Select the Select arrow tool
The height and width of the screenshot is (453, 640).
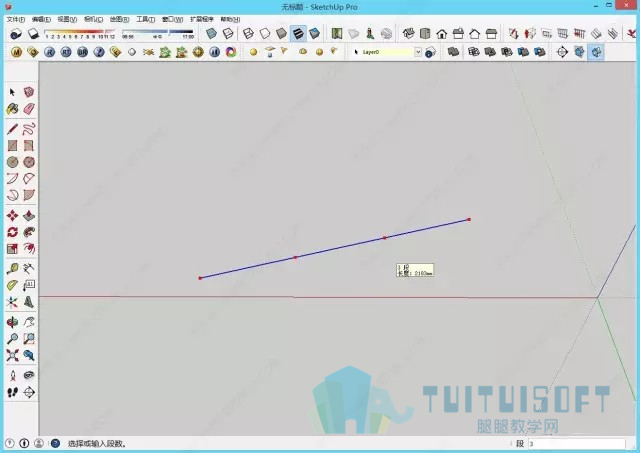12,92
